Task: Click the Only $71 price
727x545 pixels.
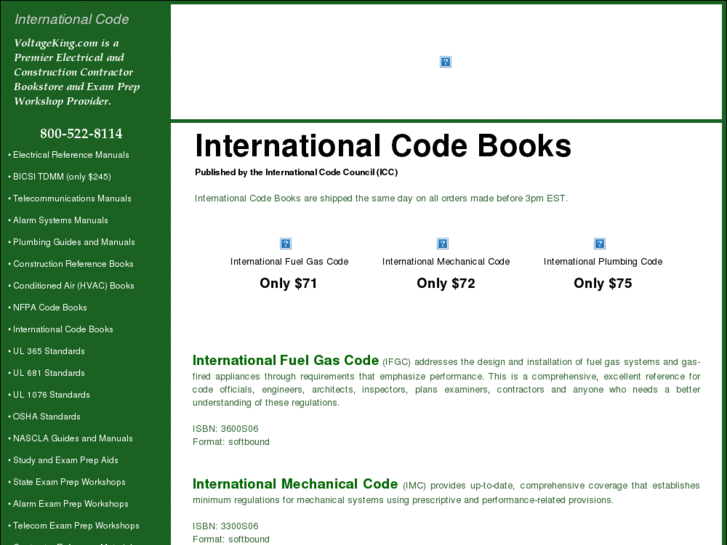Action: click(x=288, y=283)
